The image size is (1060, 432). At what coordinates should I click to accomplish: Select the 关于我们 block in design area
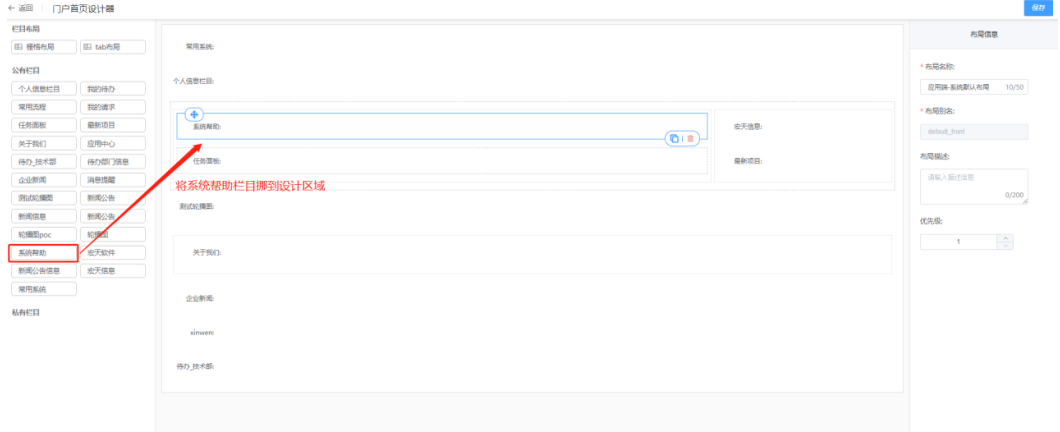click(x=532, y=254)
